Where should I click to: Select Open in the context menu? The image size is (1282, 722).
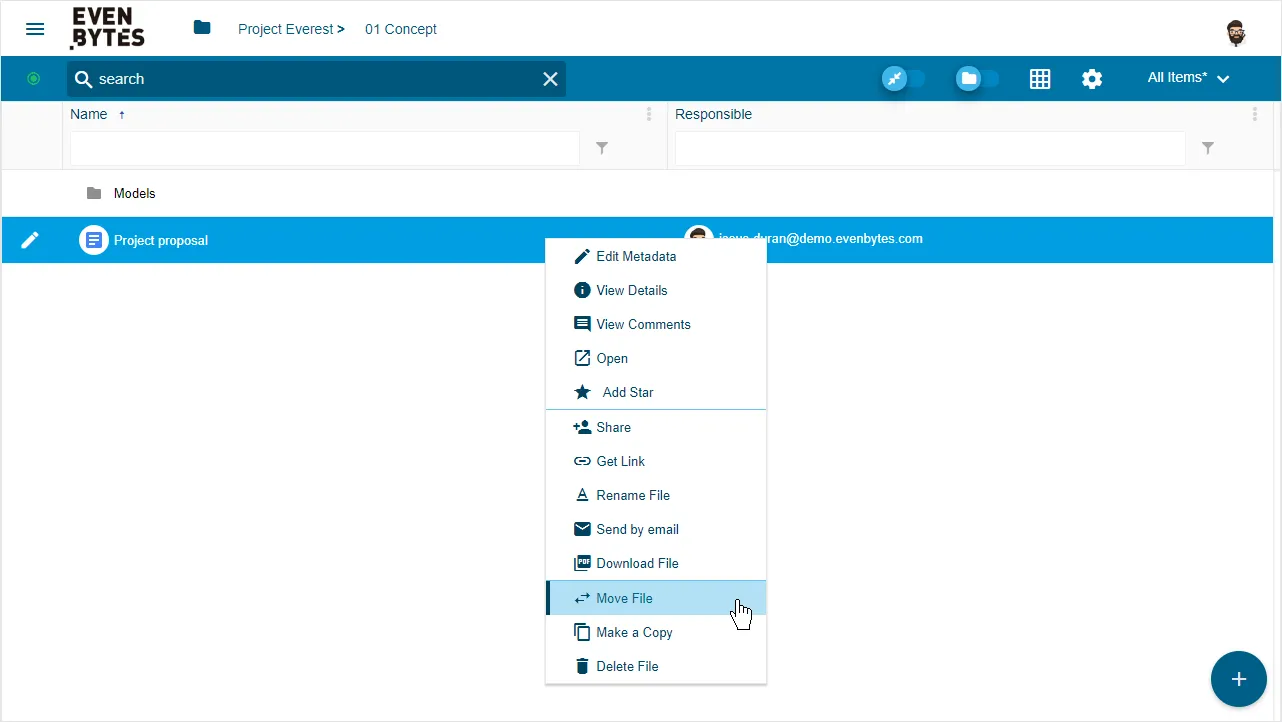656,358
